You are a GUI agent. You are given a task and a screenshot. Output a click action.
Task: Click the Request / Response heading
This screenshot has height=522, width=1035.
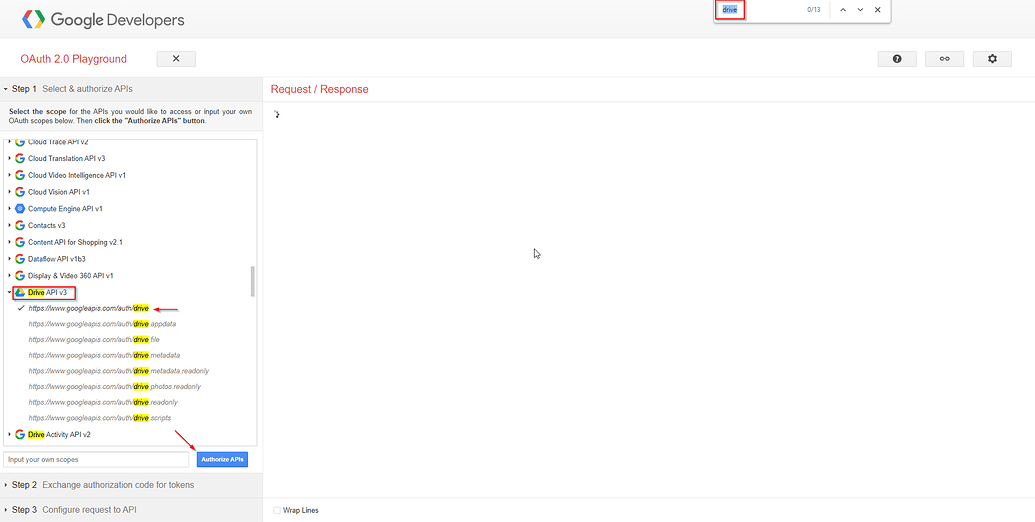[x=319, y=89]
